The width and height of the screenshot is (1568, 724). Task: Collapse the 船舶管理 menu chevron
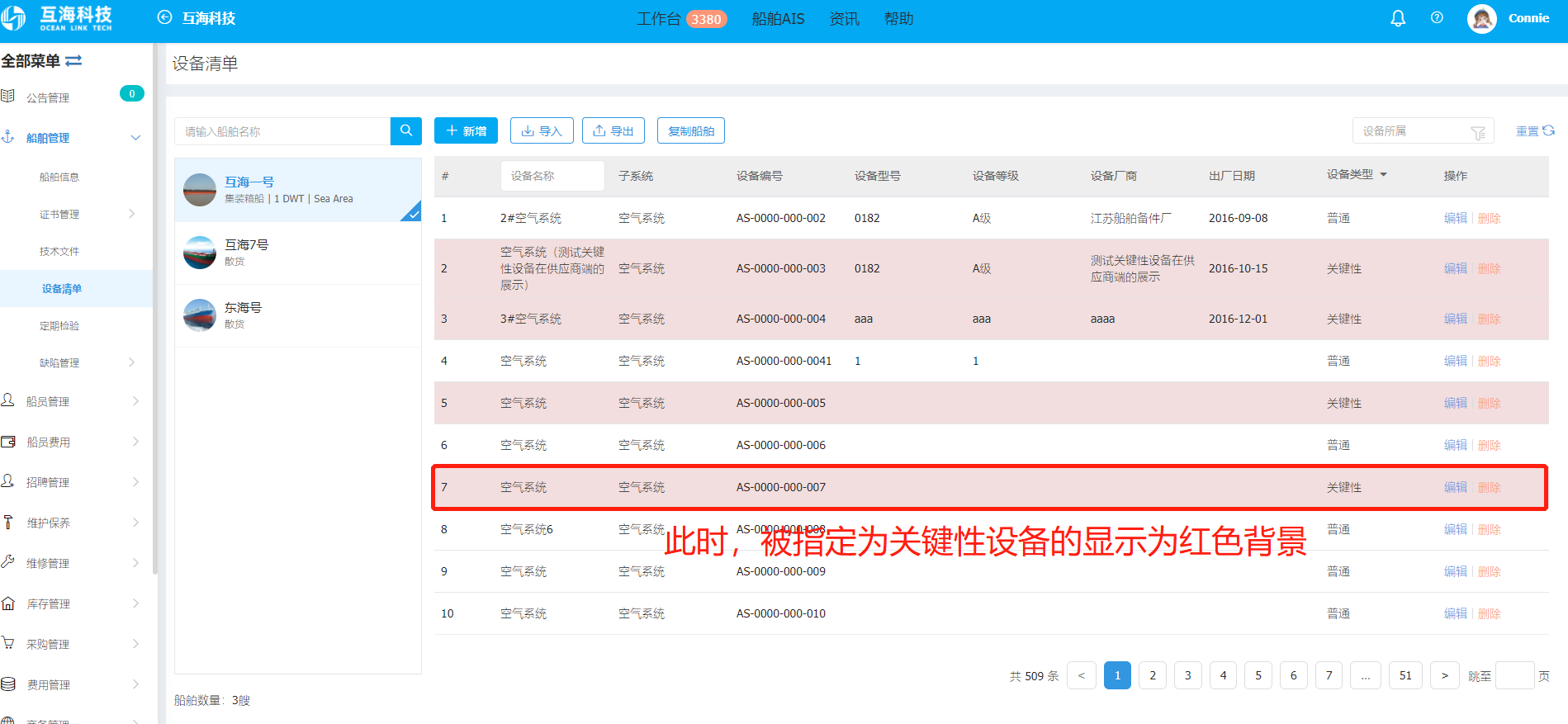click(135, 138)
